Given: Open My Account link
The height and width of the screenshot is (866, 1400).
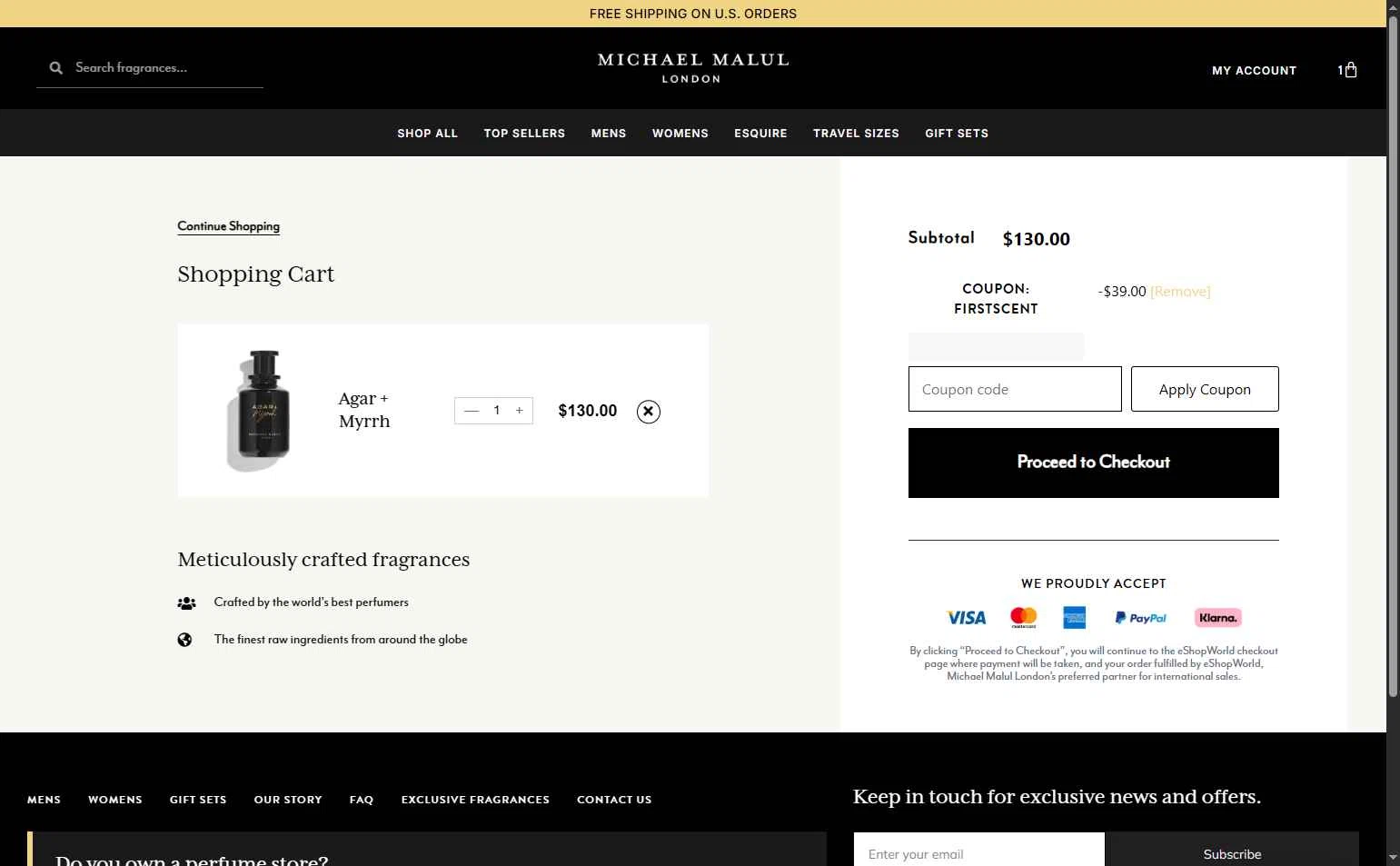Looking at the screenshot, I should [x=1254, y=71].
